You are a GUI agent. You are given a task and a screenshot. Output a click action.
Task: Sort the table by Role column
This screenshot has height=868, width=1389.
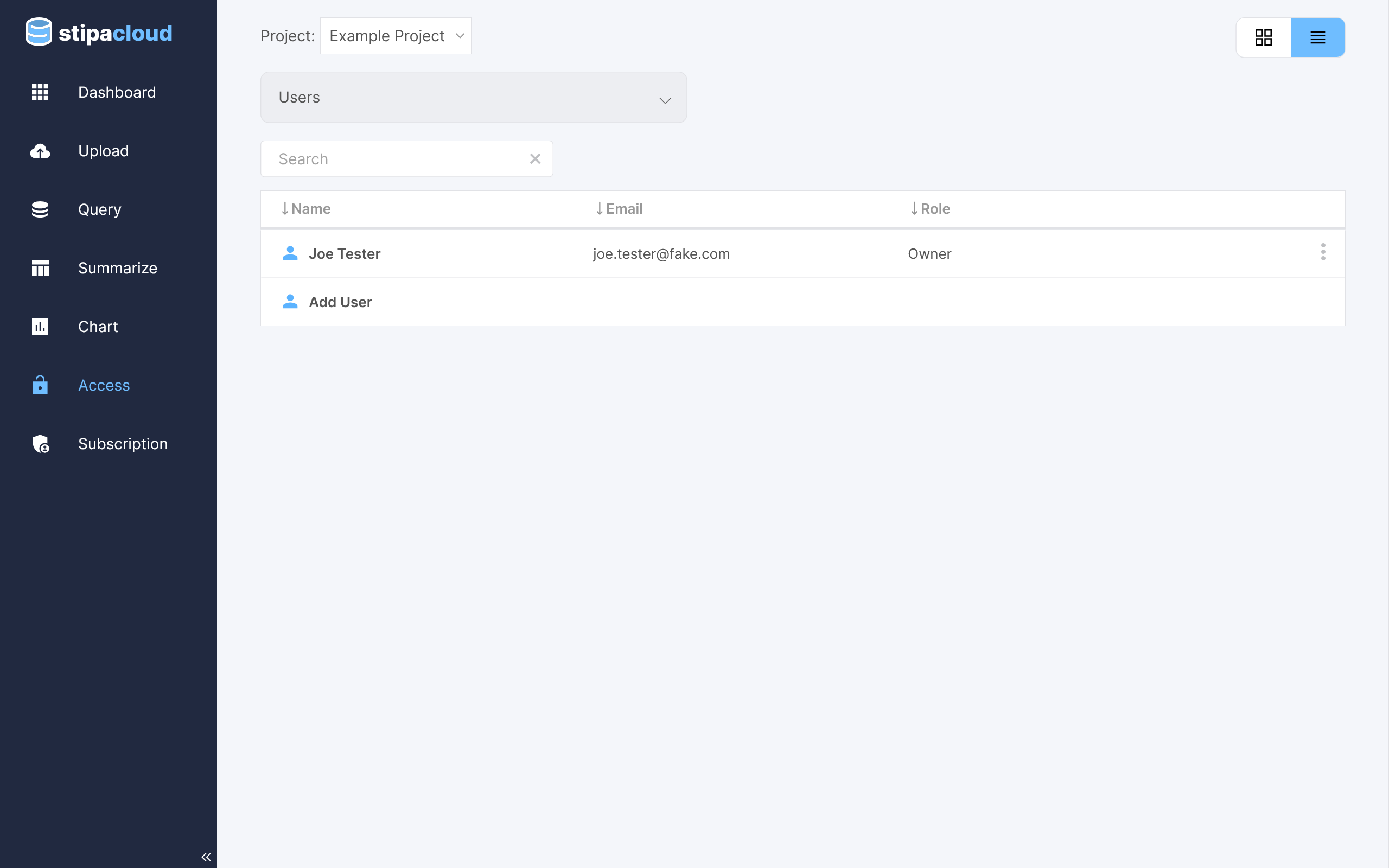[931, 209]
